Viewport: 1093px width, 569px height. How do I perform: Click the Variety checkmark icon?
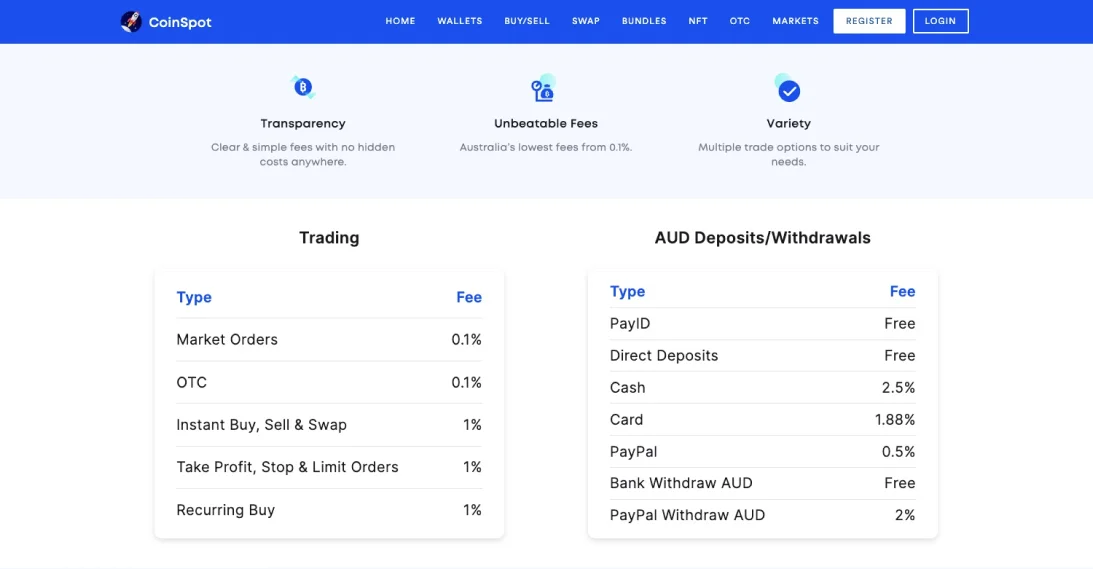(788, 88)
